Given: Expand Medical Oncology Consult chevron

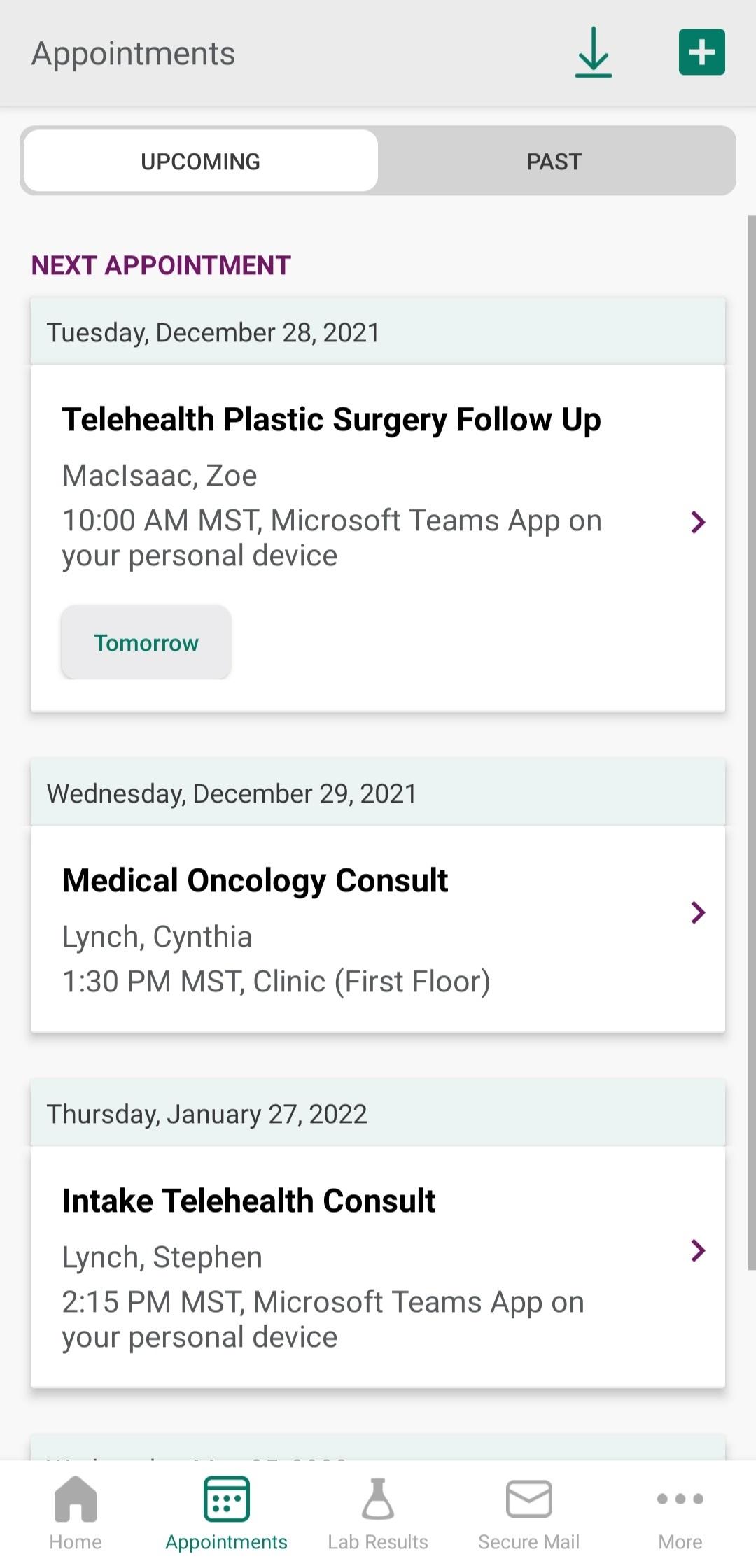Looking at the screenshot, I should [698, 912].
